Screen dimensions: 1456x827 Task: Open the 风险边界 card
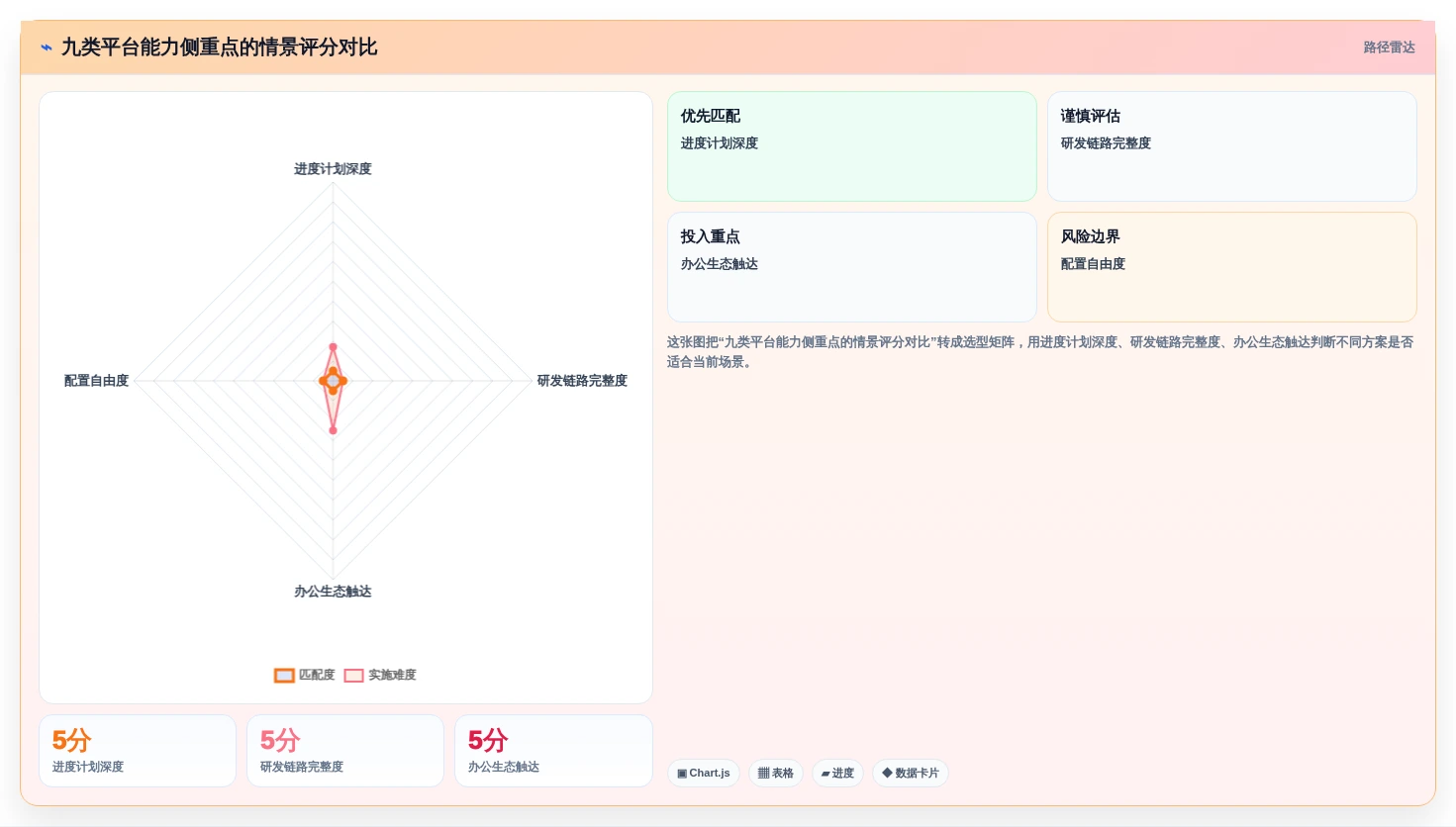(x=1232, y=267)
